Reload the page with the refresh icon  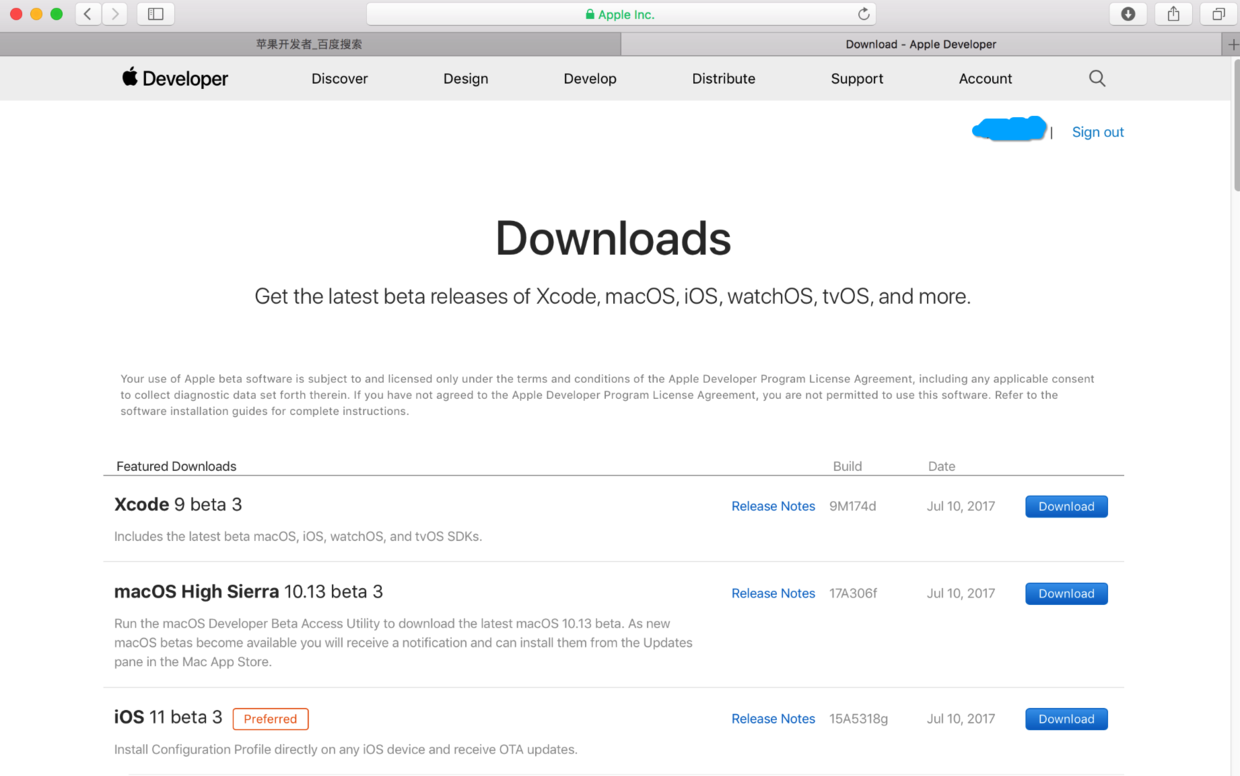point(863,14)
